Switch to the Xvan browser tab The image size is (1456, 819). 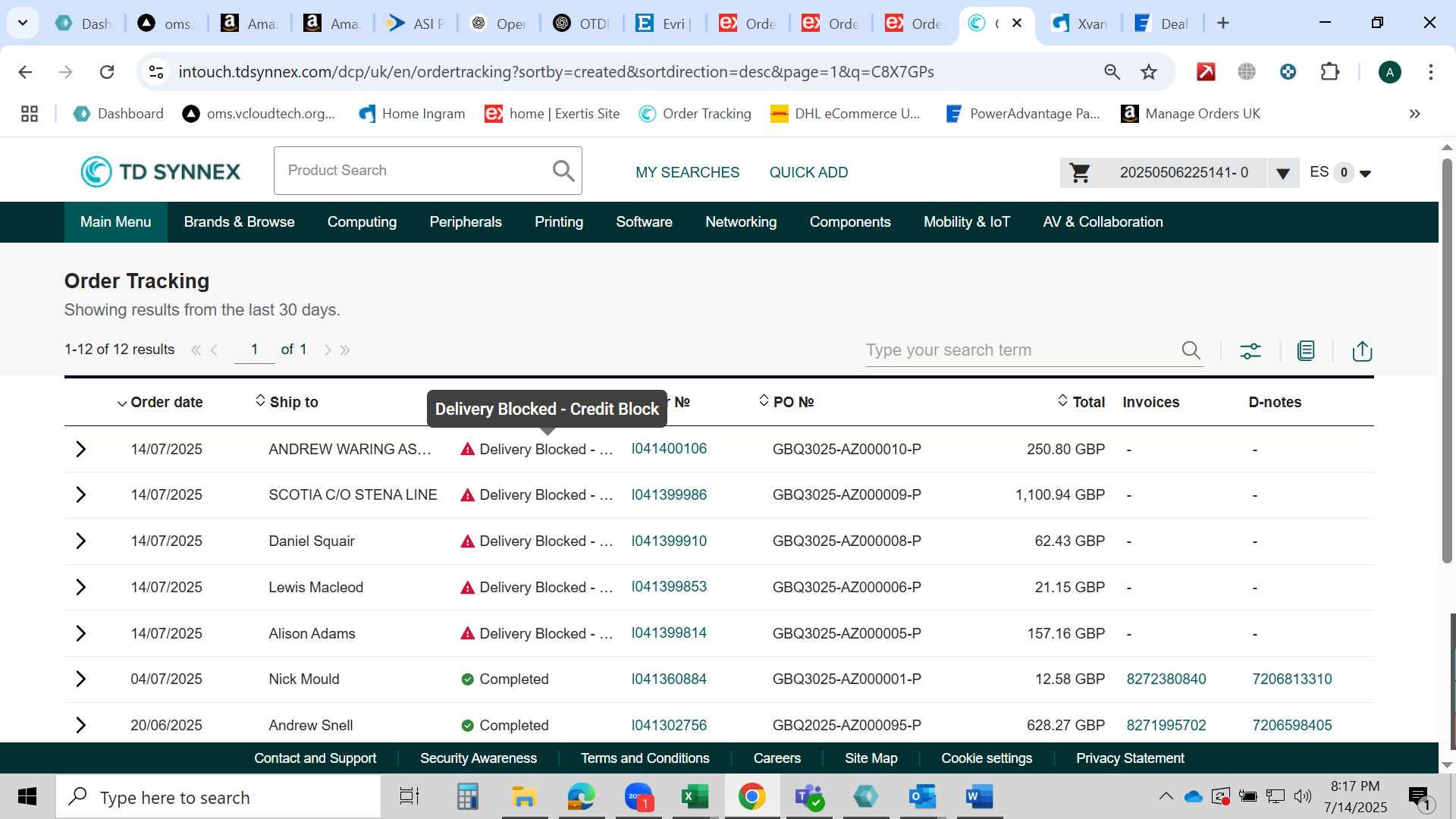pyautogui.click(x=1080, y=24)
